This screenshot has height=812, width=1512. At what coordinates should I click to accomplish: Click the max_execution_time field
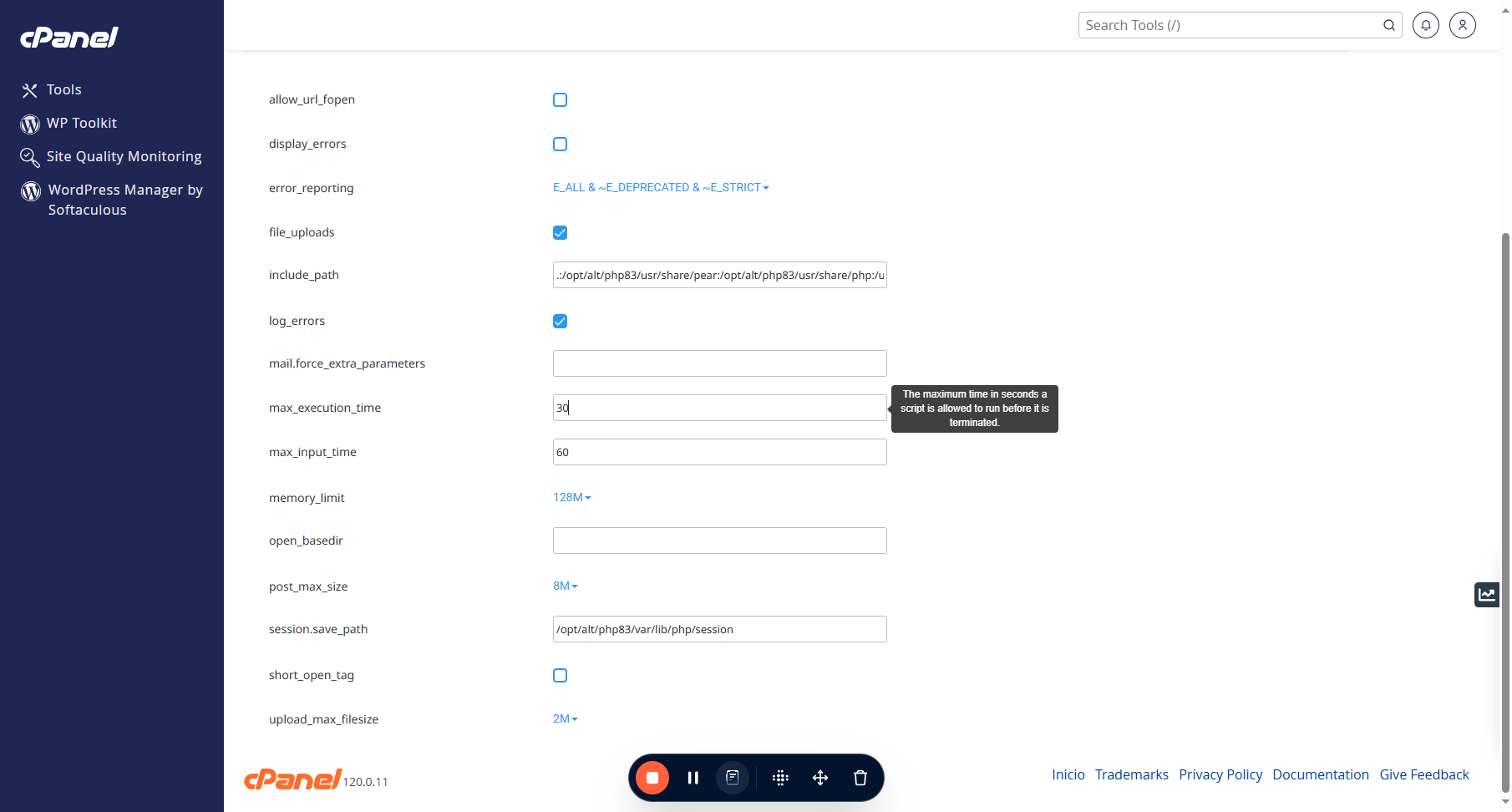720,408
